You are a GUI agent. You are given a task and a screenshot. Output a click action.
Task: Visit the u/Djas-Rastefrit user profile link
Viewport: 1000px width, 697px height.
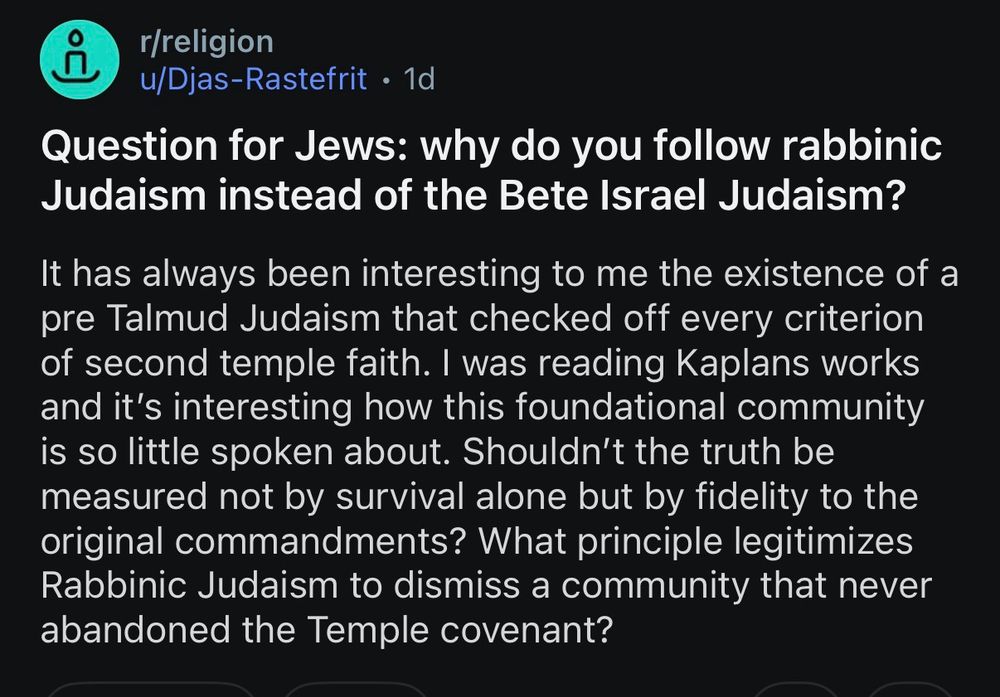(254, 78)
